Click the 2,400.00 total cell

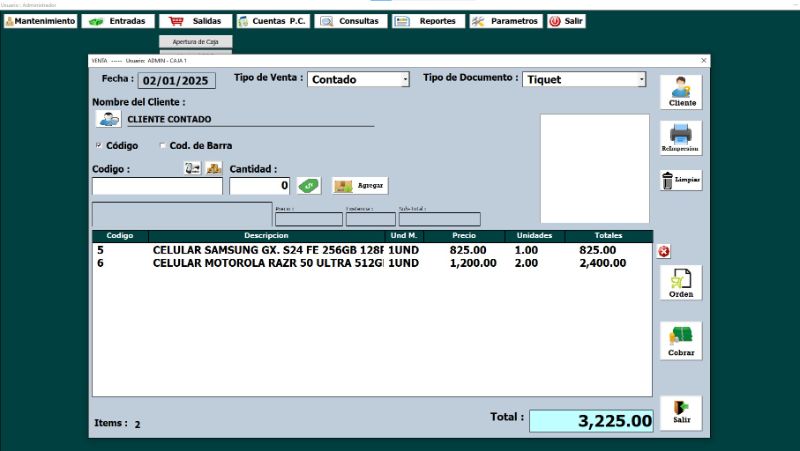(603, 263)
